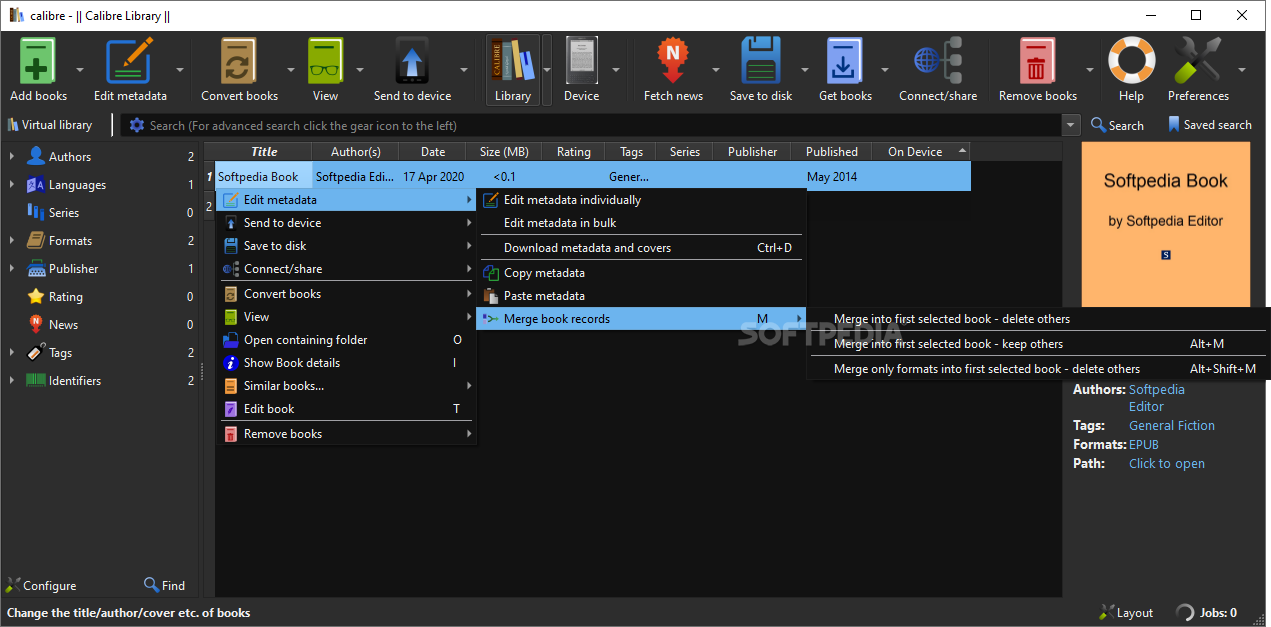Click the Search button
1271x627 pixels.
click(1117, 125)
